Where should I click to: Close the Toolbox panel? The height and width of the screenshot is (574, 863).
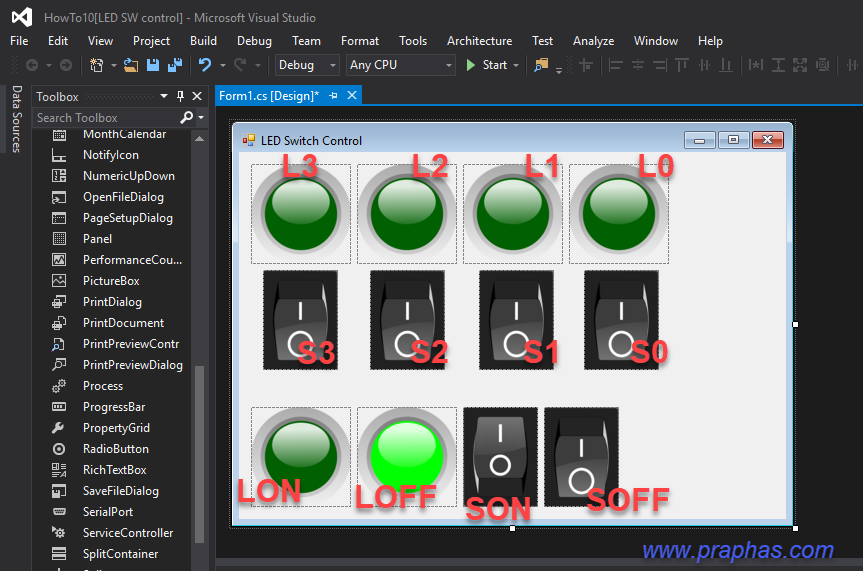click(x=197, y=96)
